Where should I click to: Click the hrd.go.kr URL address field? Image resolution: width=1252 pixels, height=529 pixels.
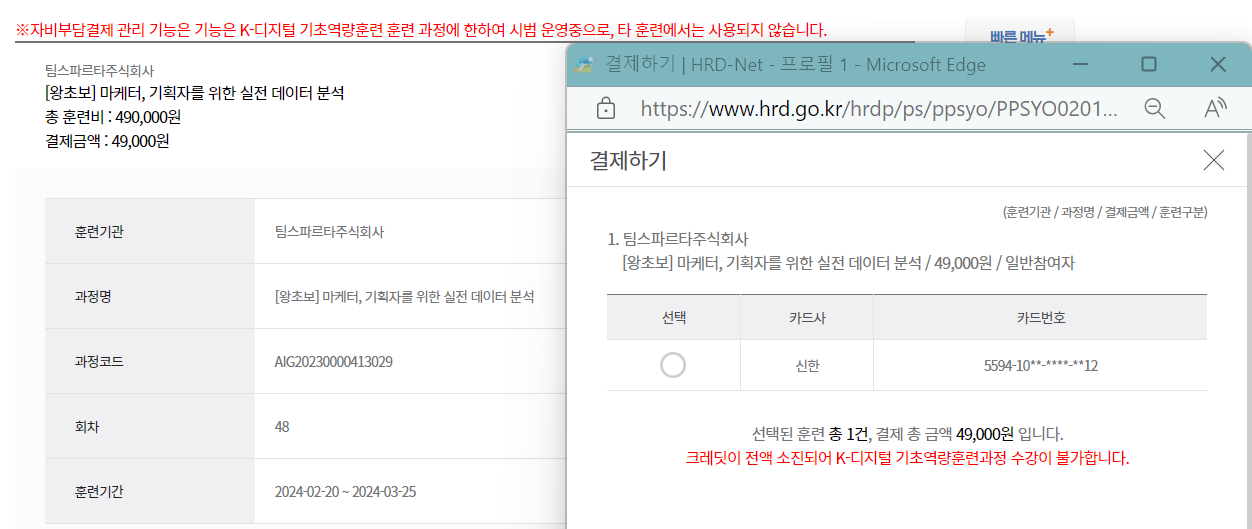coord(879,108)
